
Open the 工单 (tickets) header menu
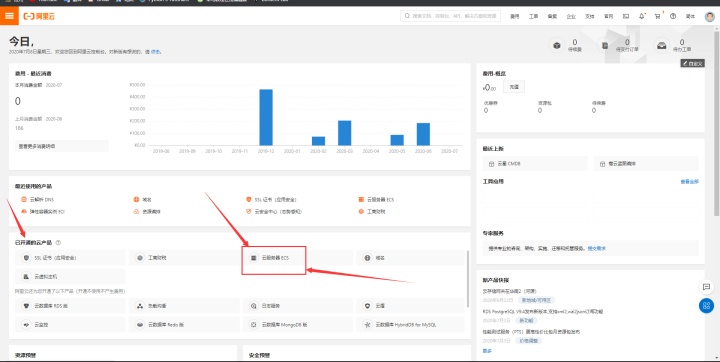(x=533, y=17)
